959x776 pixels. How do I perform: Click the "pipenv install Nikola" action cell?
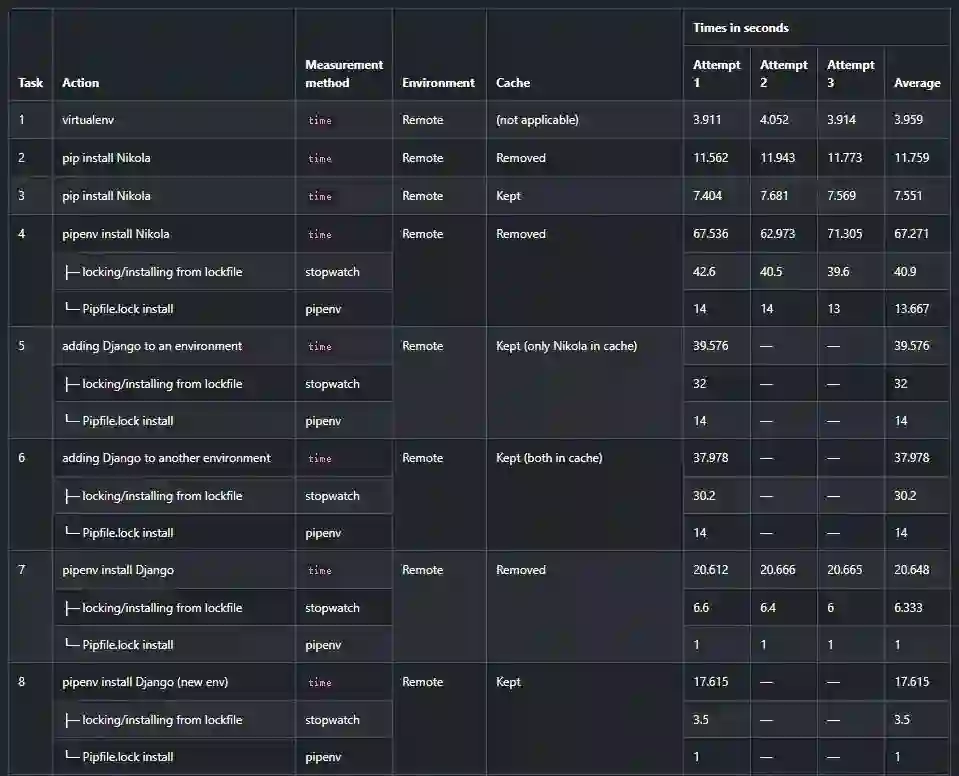[x=115, y=234]
